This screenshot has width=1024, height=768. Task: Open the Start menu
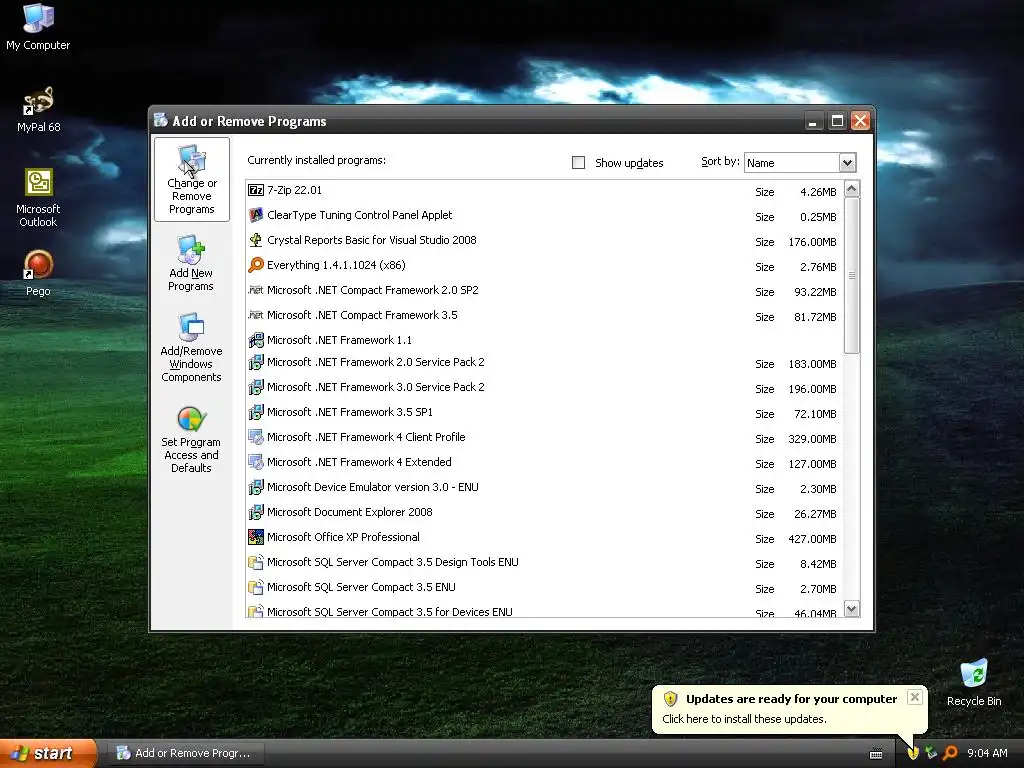[x=48, y=753]
